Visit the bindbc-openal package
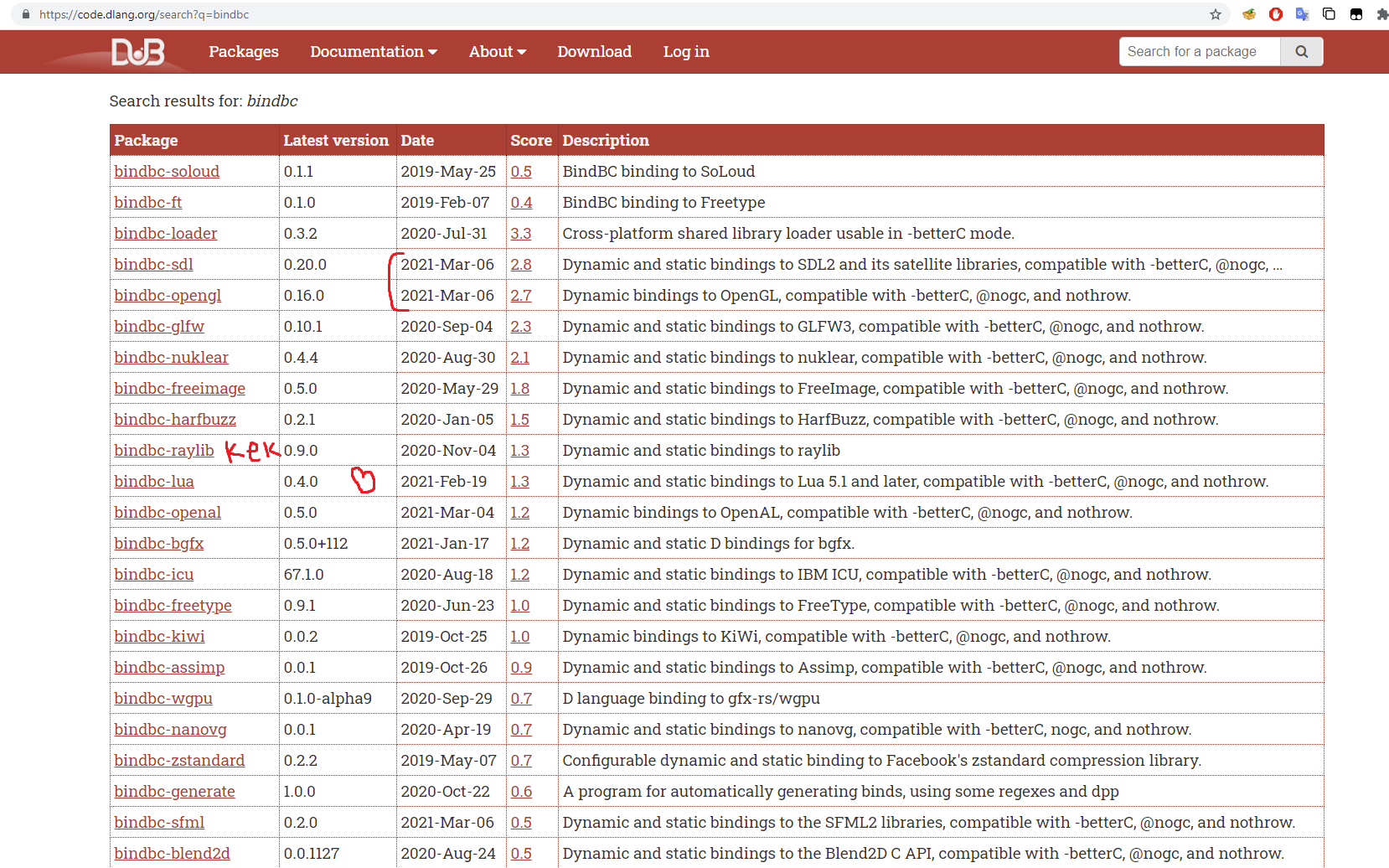Viewport: 1389px width, 868px height. [x=168, y=513]
